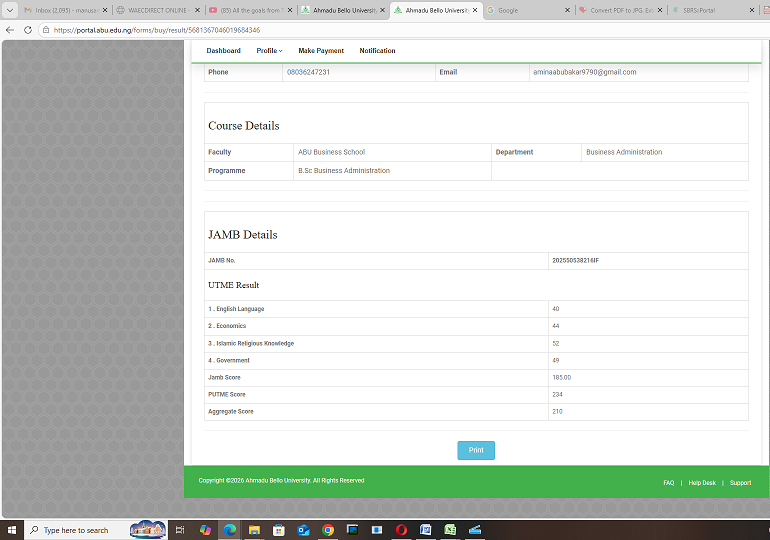Open the Make Payment menu item
770x540 pixels.
[321, 50]
